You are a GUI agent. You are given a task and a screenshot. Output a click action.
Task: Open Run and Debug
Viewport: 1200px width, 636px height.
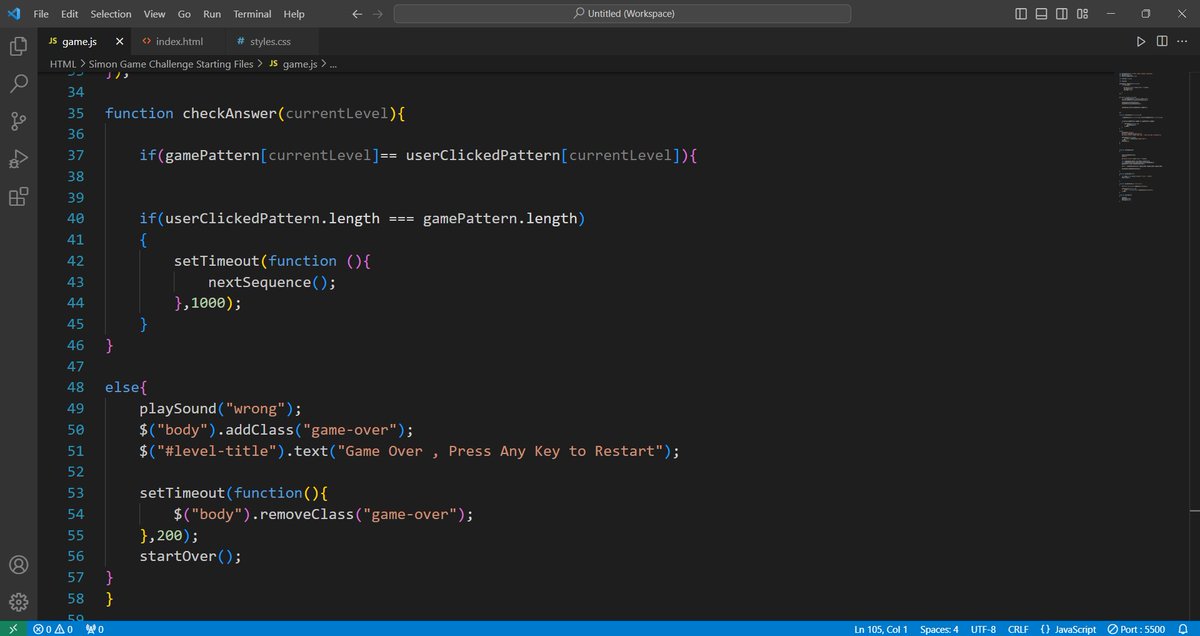[x=18, y=159]
